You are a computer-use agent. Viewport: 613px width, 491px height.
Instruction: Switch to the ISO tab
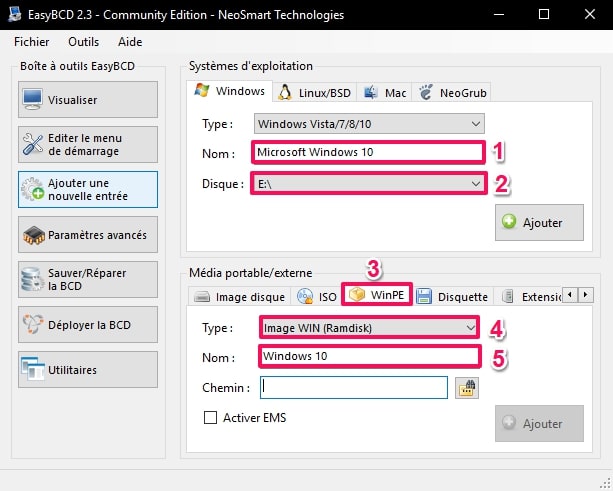[x=316, y=297]
